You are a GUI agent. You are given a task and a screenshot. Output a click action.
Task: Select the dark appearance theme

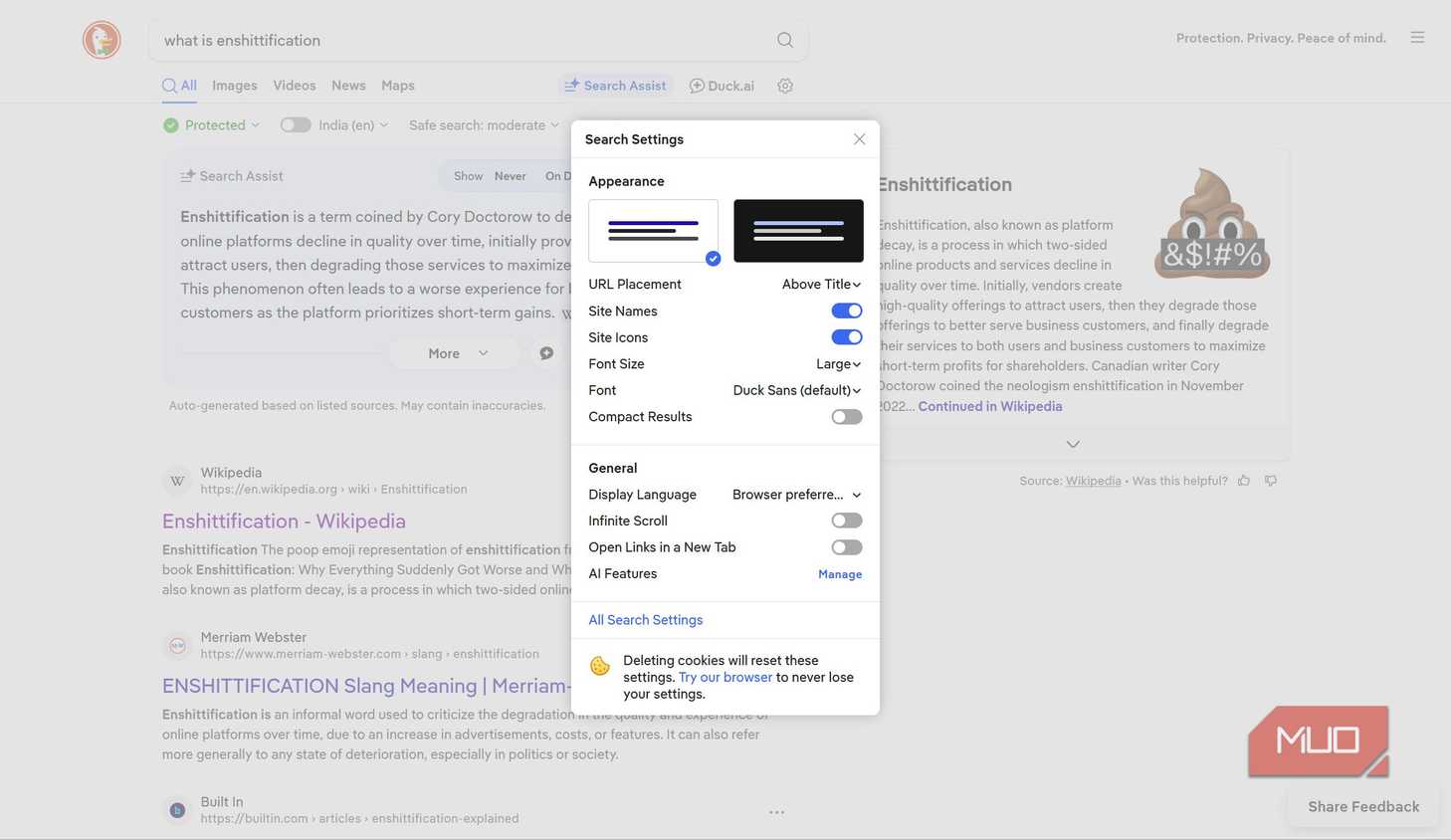(798, 231)
